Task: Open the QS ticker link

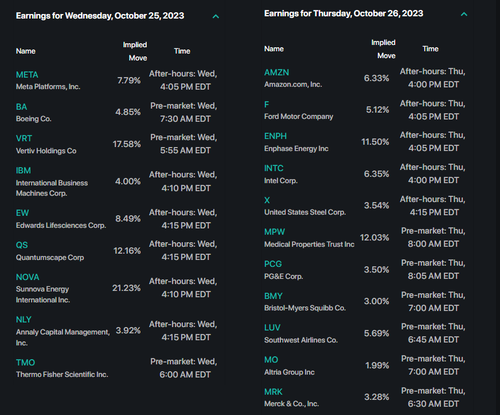Action: tap(22, 245)
